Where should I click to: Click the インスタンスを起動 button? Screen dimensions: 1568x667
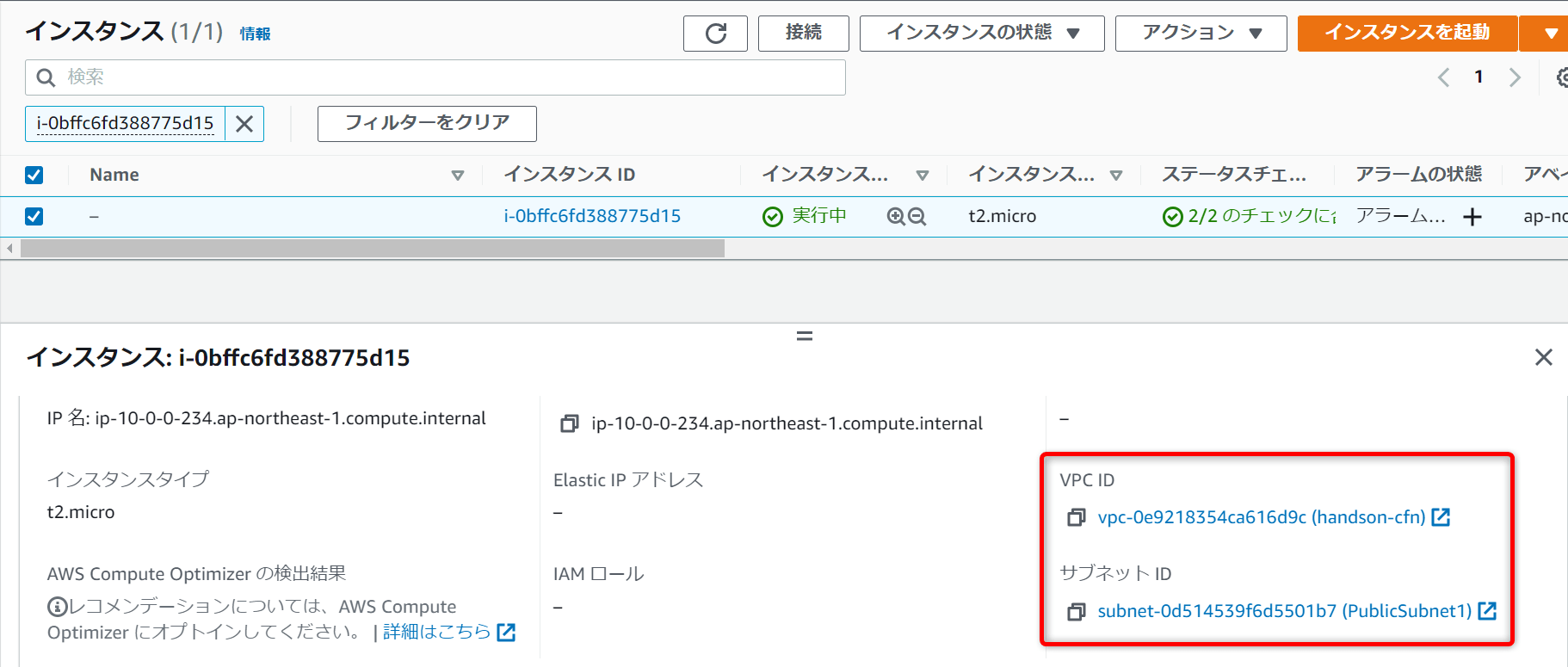[1407, 34]
